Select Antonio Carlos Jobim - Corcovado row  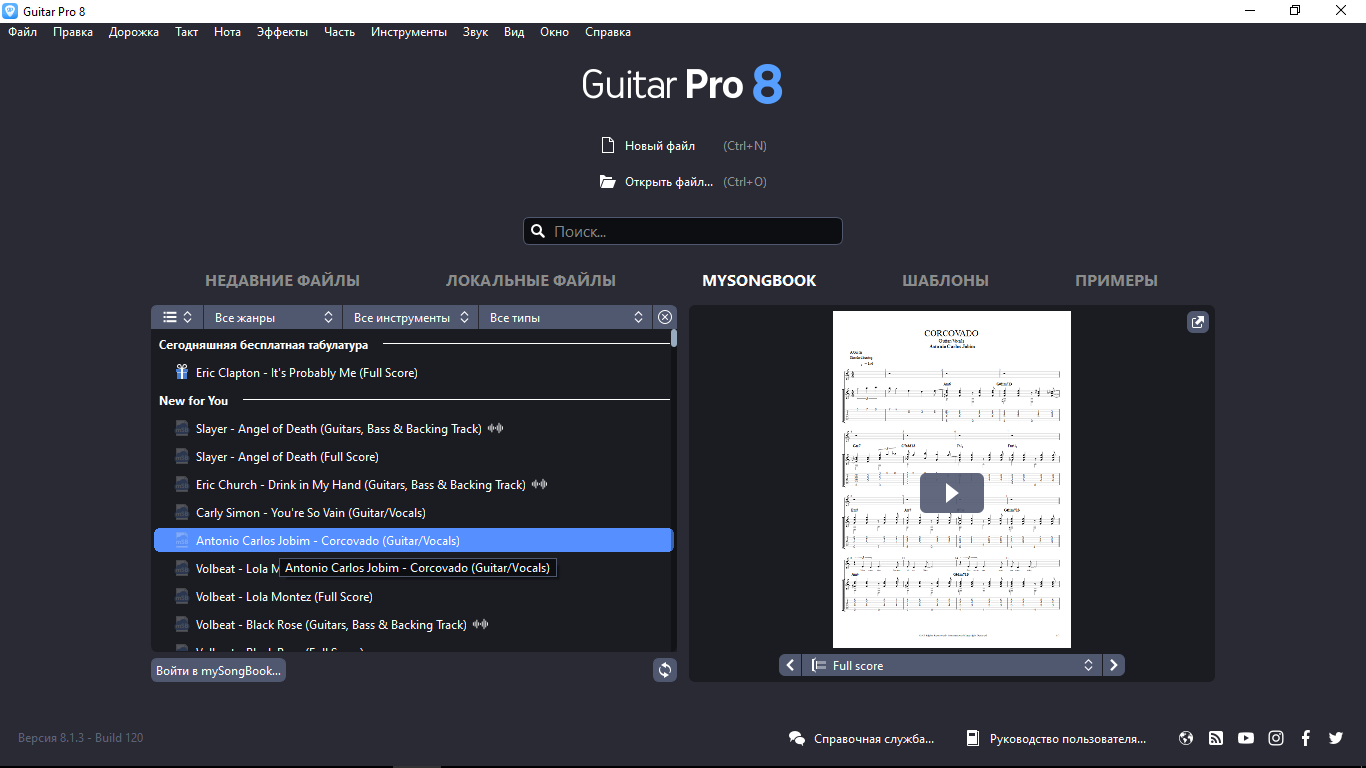[x=414, y=540]
